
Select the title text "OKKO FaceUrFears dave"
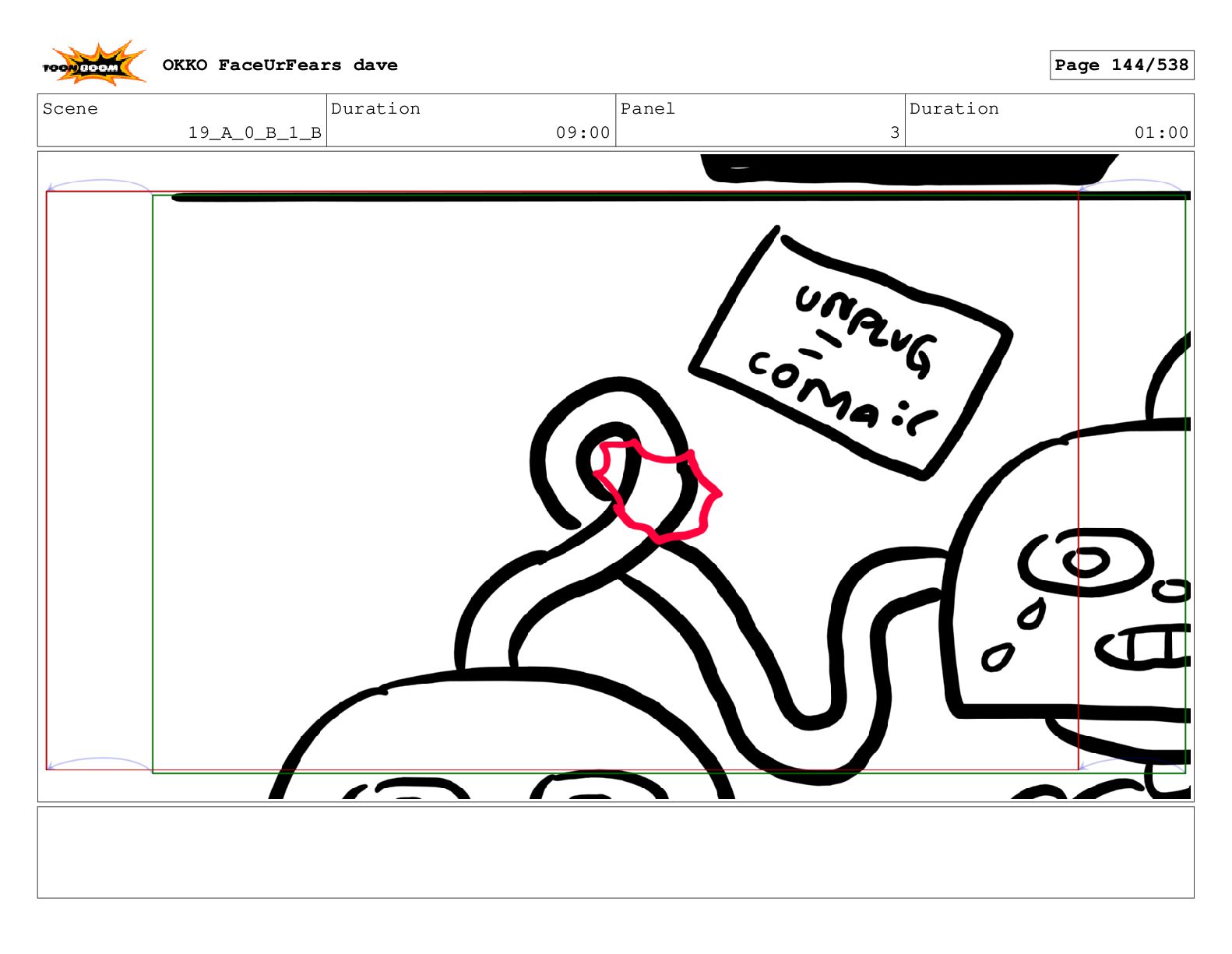point(280,65)
